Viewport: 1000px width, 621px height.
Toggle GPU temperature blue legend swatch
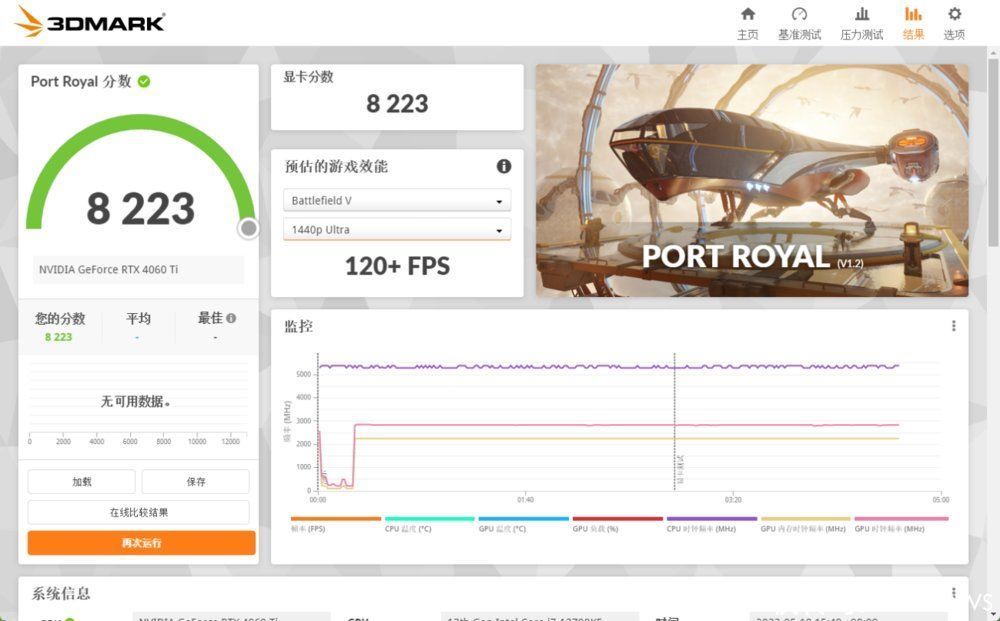pos(524,519)
